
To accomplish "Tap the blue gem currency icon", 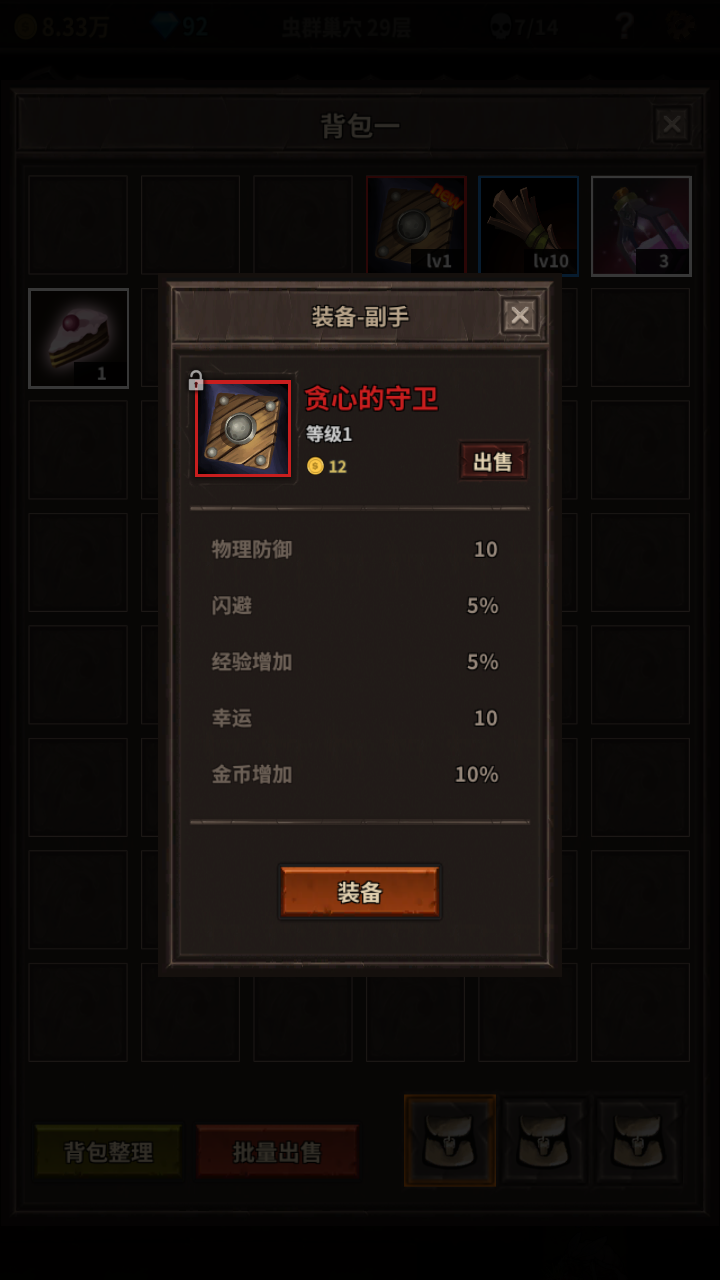I will 165,26.
